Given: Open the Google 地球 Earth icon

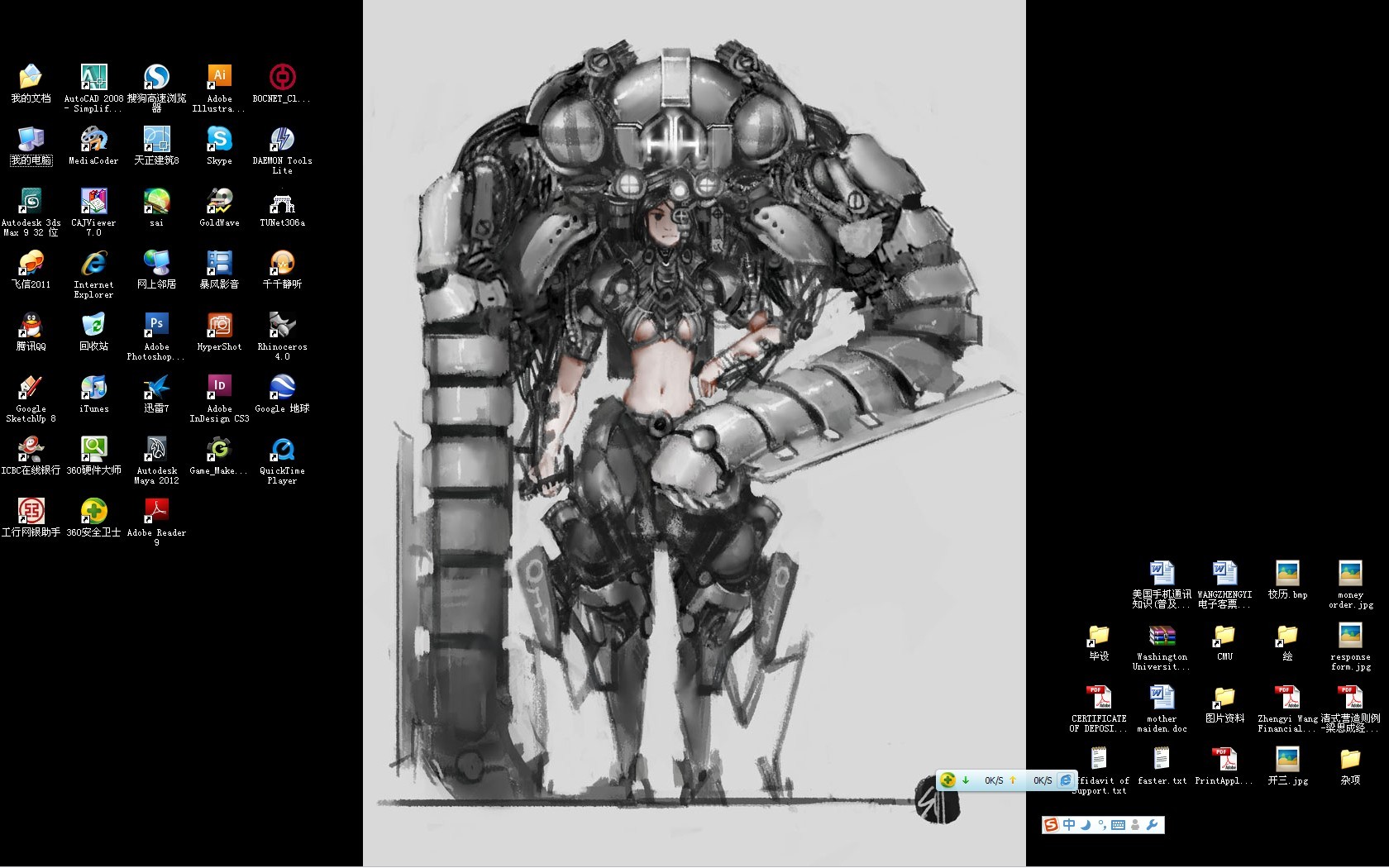Looking at the screenshot, I should 282,393.
